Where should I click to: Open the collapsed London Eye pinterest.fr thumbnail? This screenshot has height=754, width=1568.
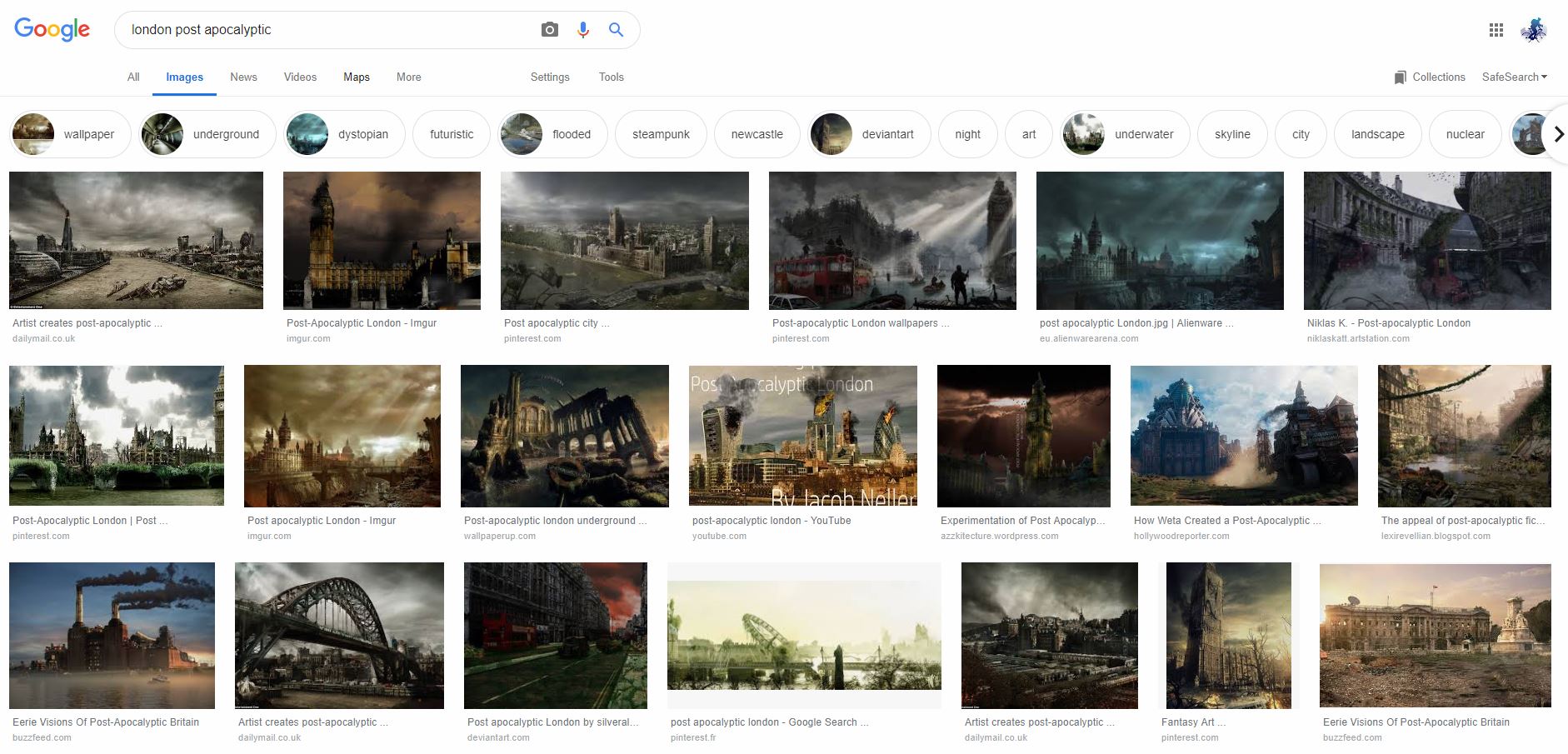point(804,636)
